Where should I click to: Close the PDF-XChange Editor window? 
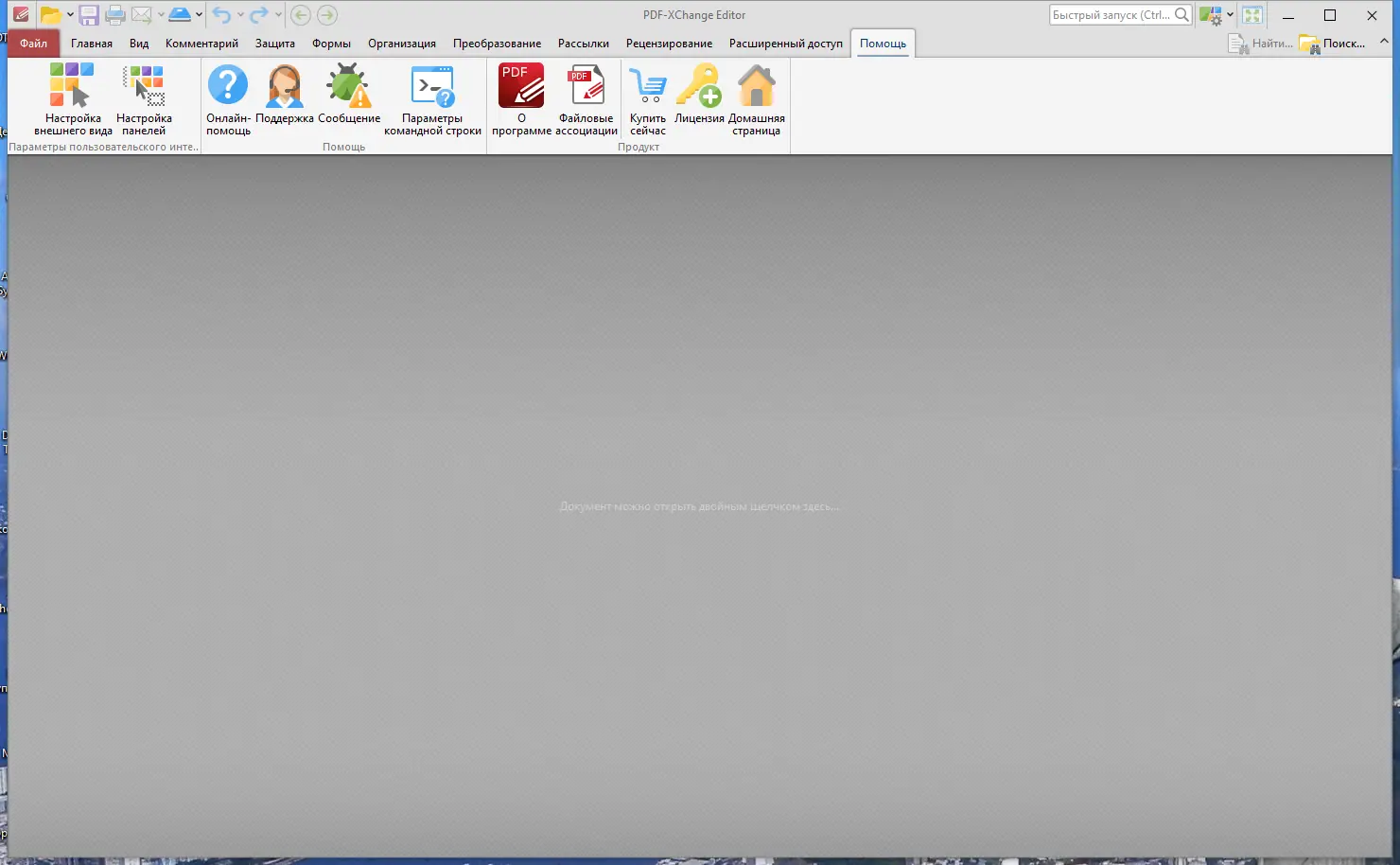coord(1373,15)
